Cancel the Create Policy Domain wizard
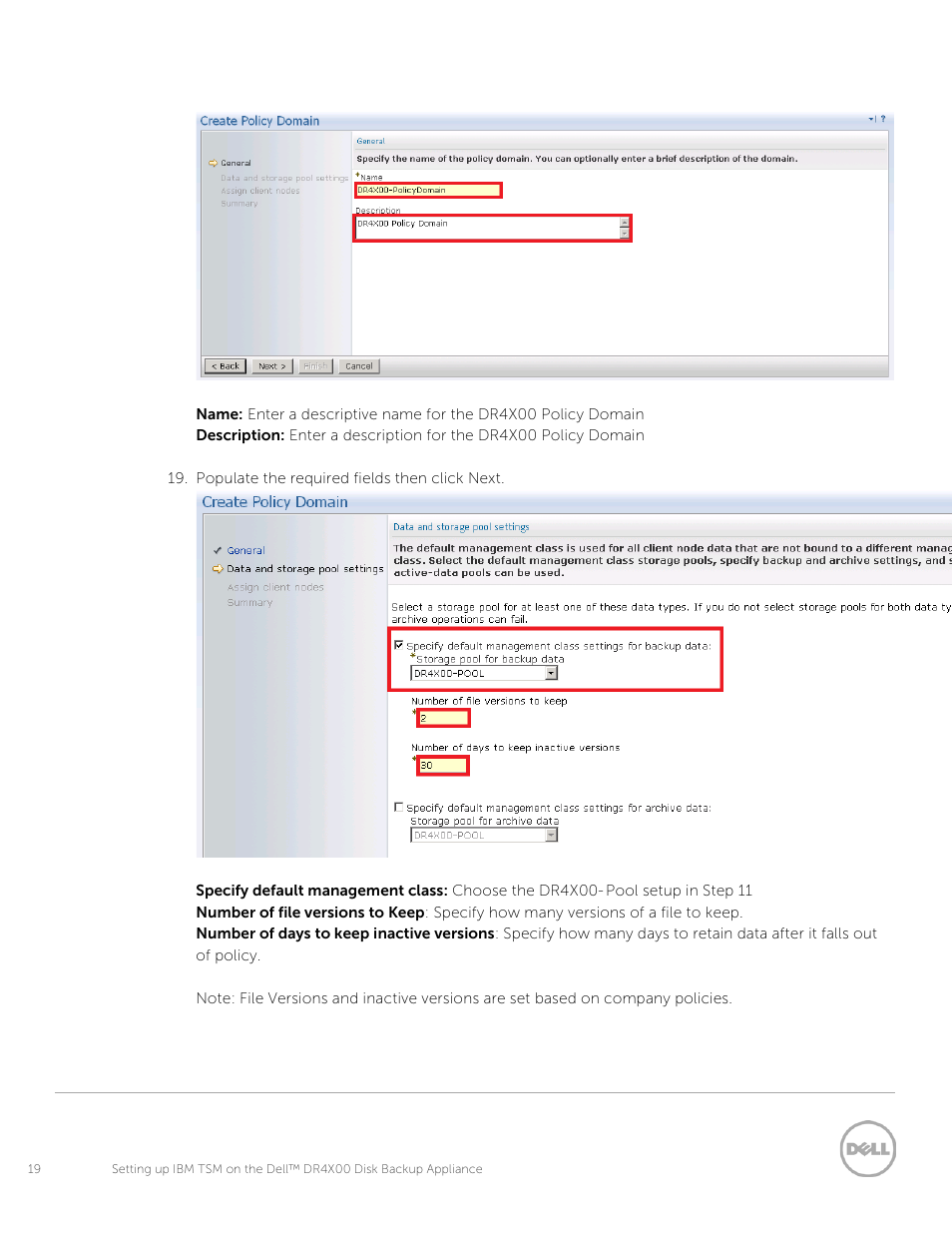The width and height of the screenshot is (952, 1233). tap(359, 366)
